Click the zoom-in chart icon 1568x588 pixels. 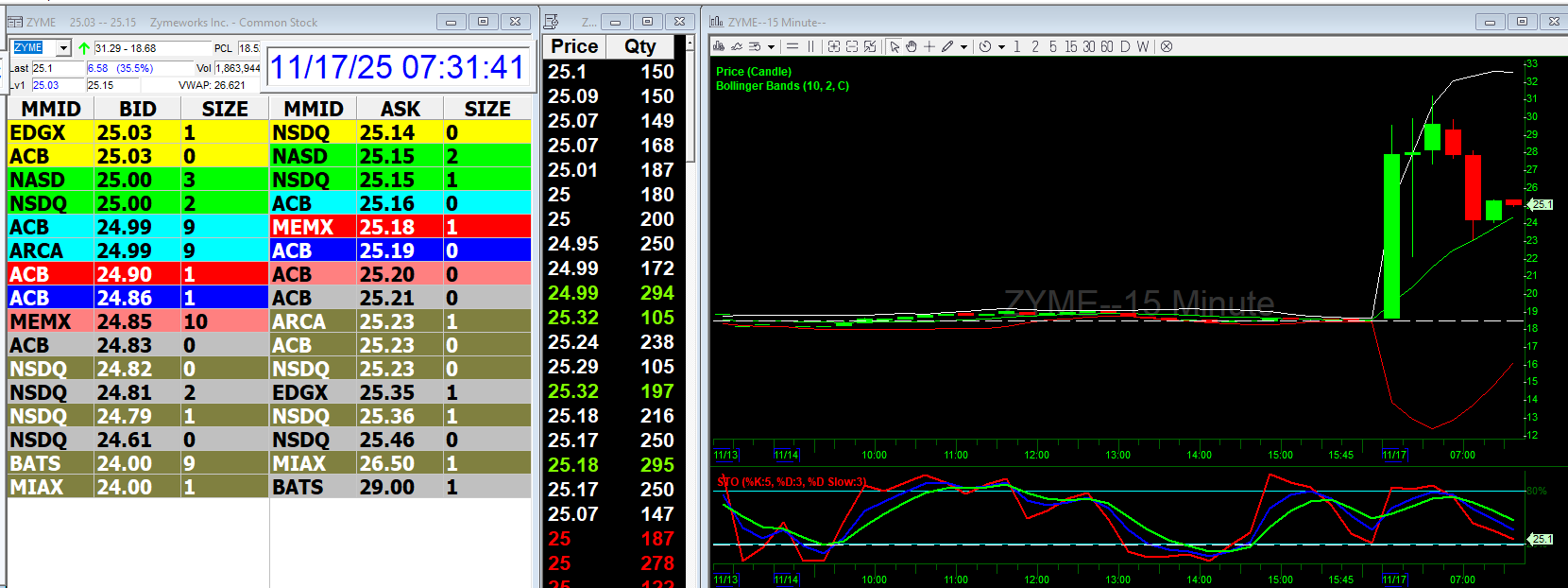tap(833, 46)
